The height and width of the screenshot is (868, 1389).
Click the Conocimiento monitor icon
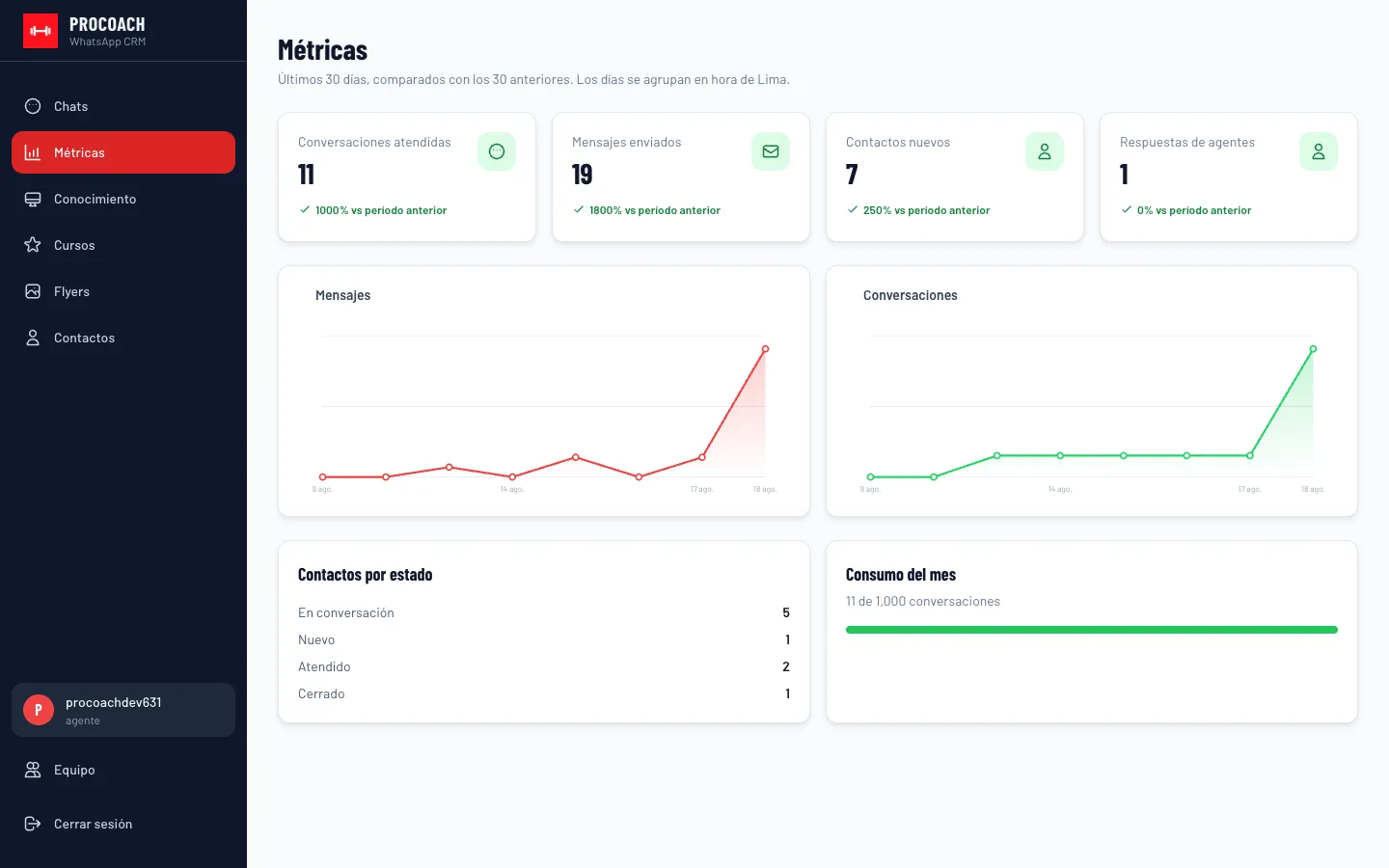33,199
